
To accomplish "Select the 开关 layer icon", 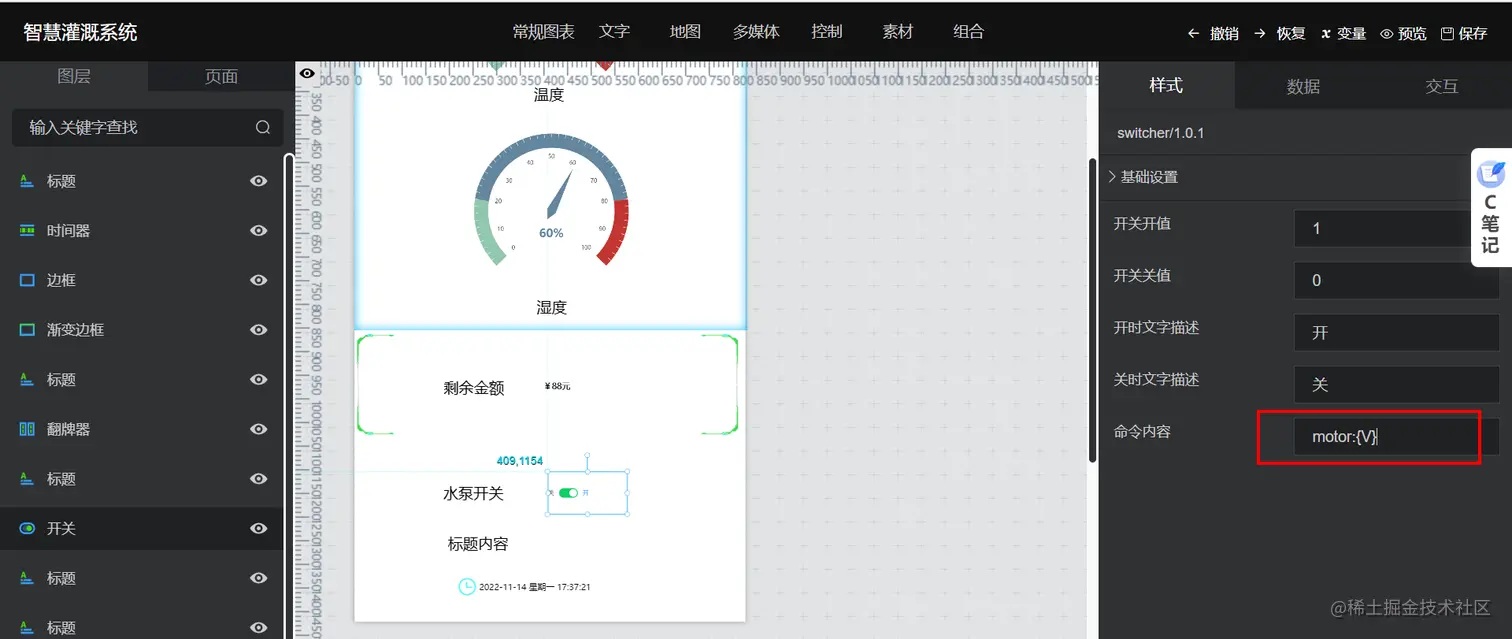I will [27, 528].
